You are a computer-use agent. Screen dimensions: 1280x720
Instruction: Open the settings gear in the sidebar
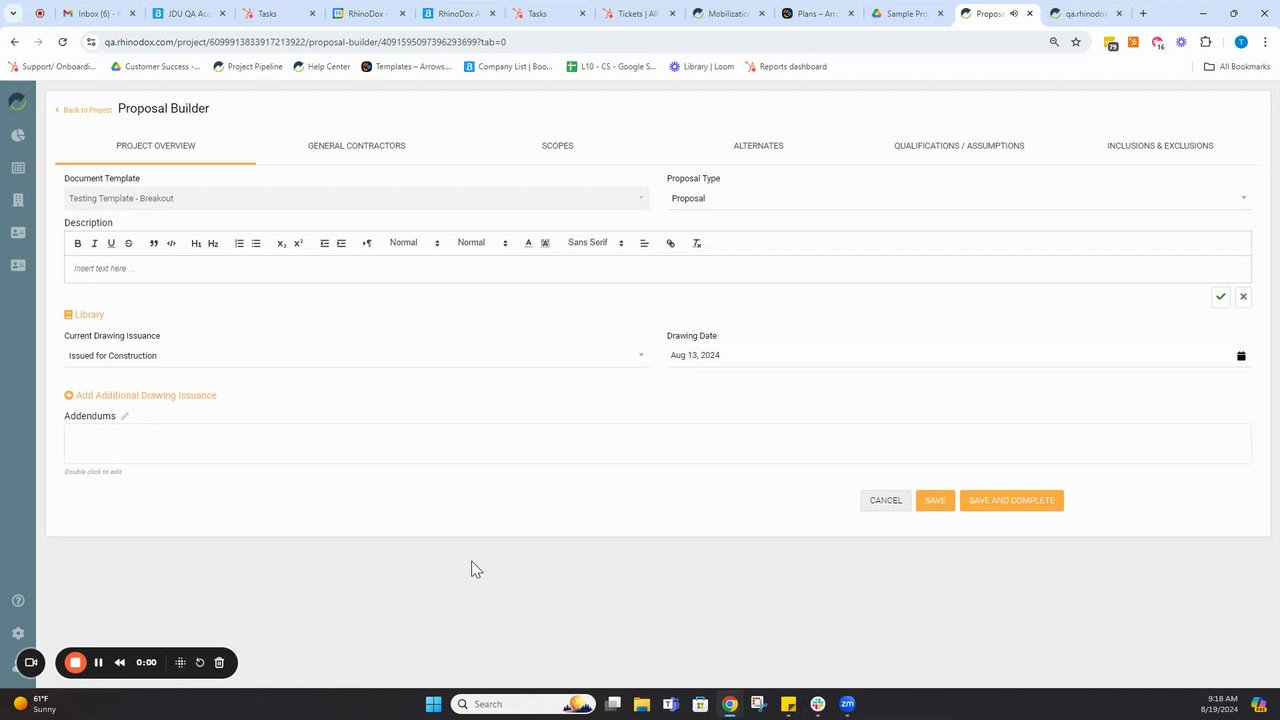pos(17,633)
